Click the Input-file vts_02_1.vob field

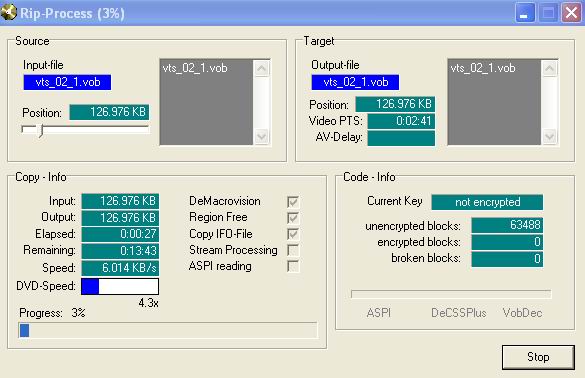pyautogui.click(x=67, y=82)
